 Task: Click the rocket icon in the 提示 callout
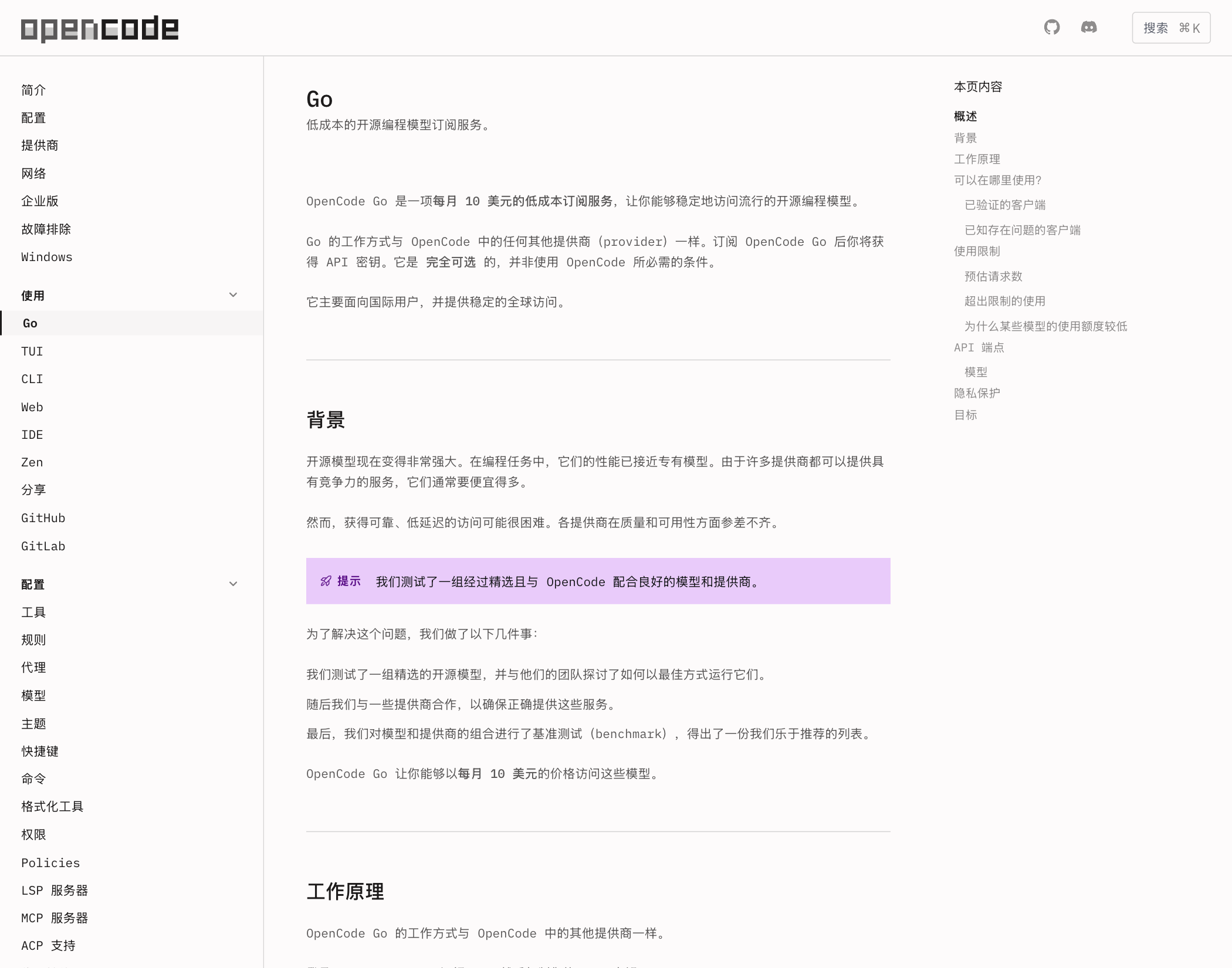pyautogui.click(x=326, y=581)
